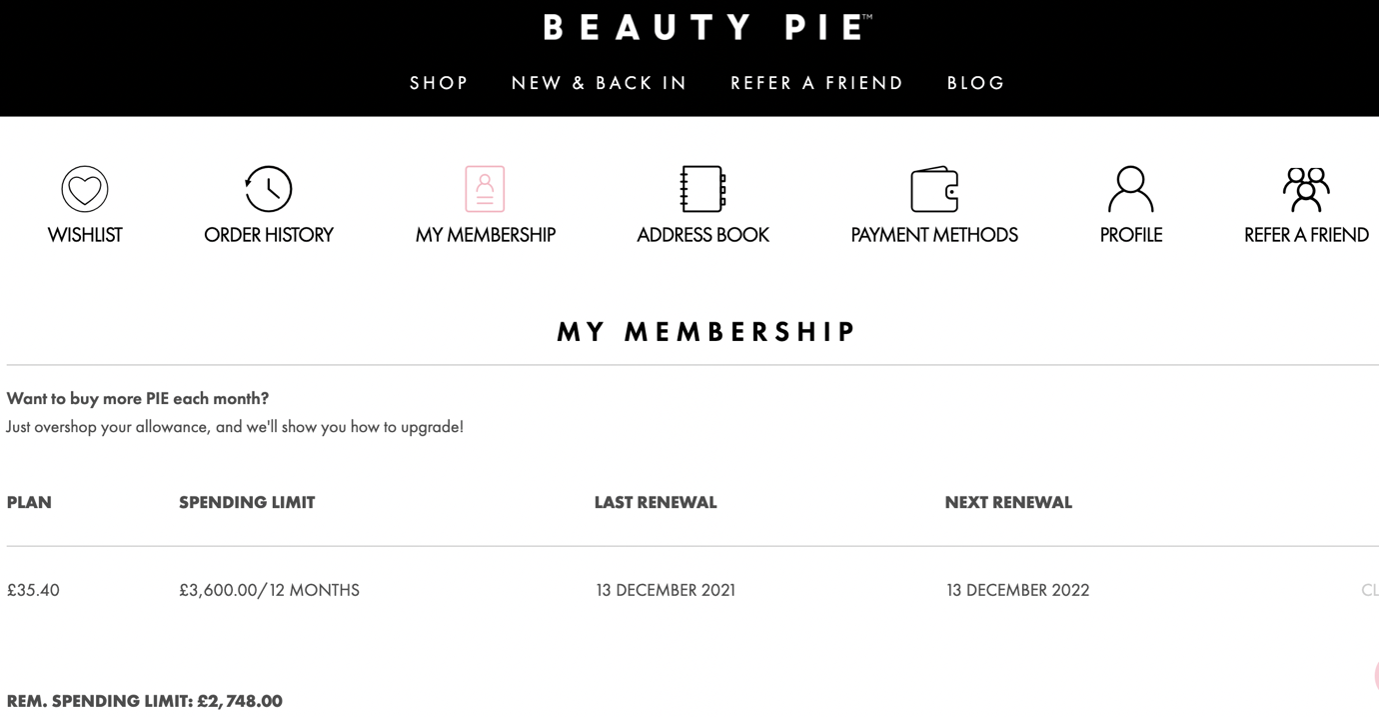Viewport: 1384px width, 721px height.
Task: Open the SHOP menu in top navigation
Action: tap(439, 83)
